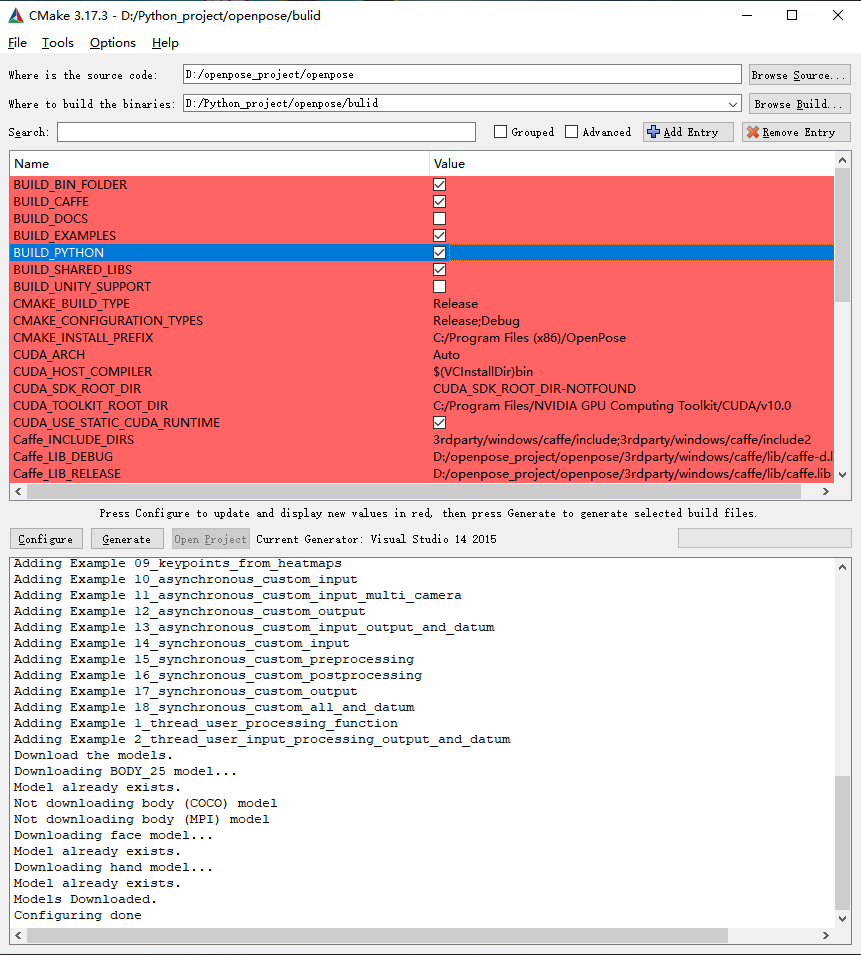Enable the Advanced checkbox
Viewport: 861px width, 955px height.
pos(571,131)
